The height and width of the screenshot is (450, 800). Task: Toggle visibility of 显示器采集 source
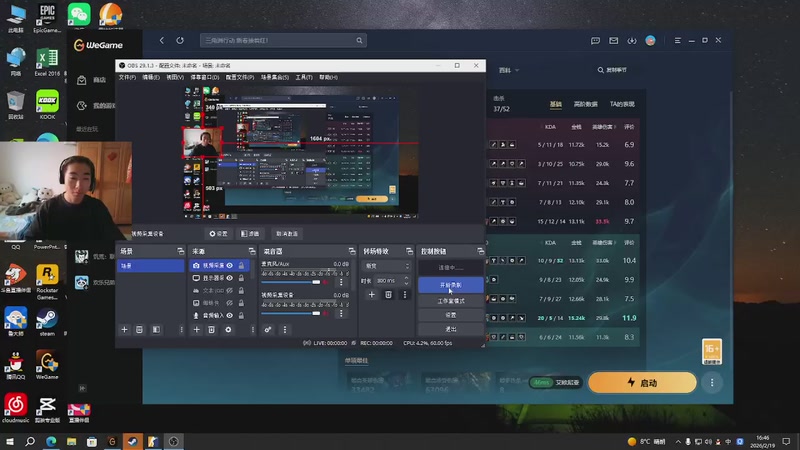pos(230,278)
